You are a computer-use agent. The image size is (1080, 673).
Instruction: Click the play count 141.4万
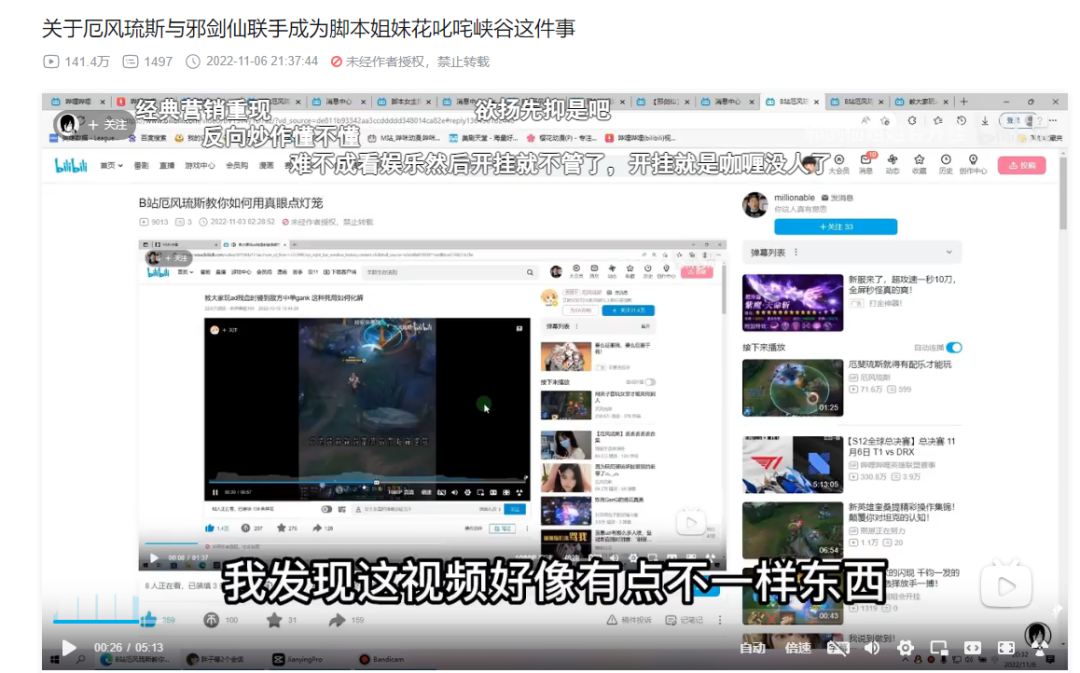[x=76, y=61]
